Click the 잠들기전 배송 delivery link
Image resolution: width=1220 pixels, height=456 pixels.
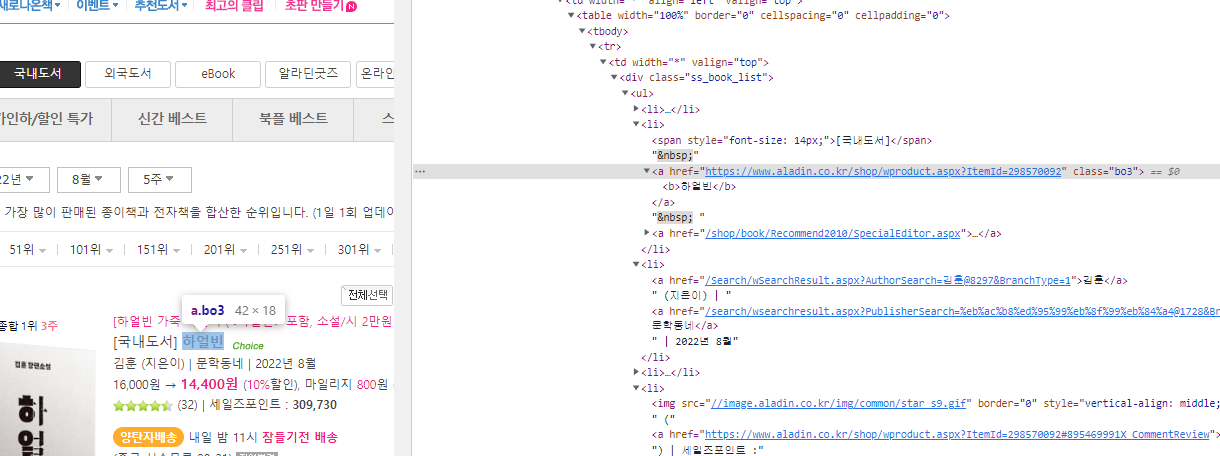300,437
